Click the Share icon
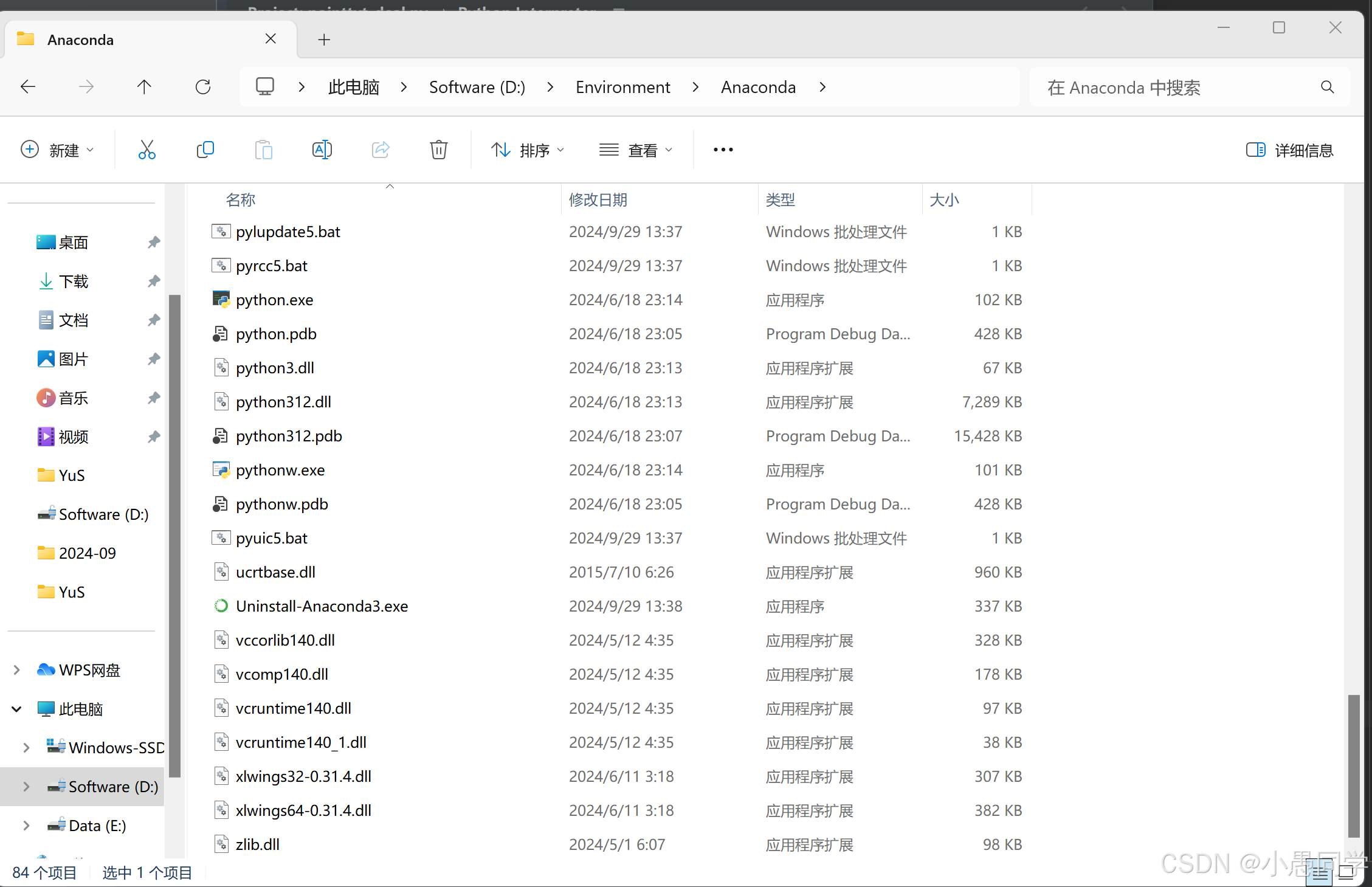1372x887 pixels. tap(381, 150)
